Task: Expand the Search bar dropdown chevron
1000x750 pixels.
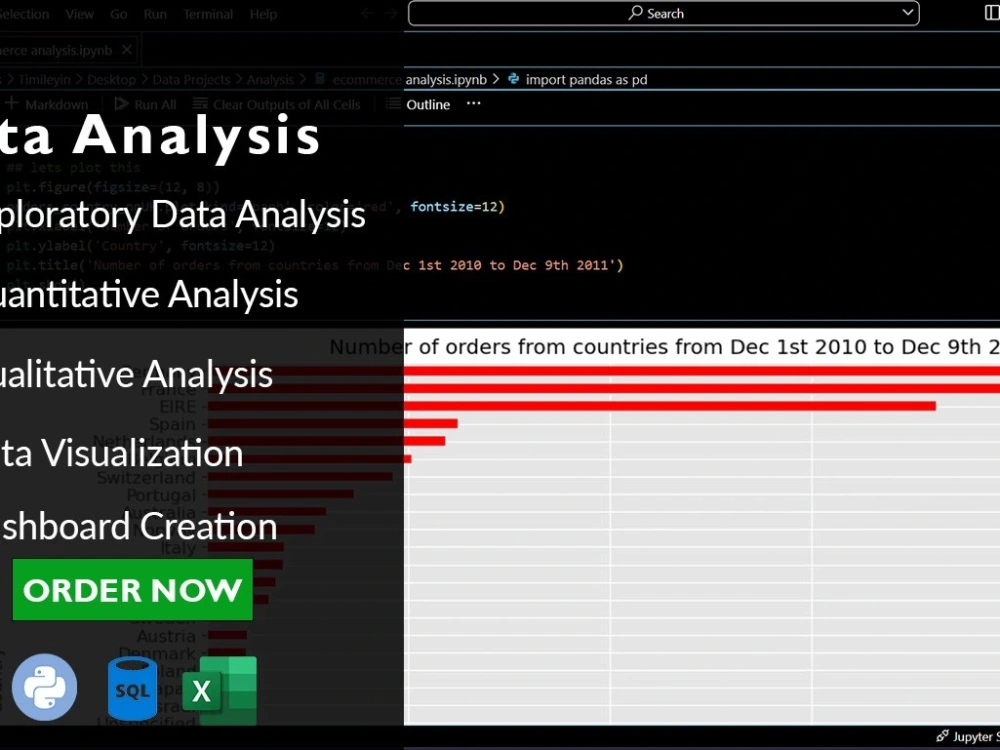Action: point(908,13)
